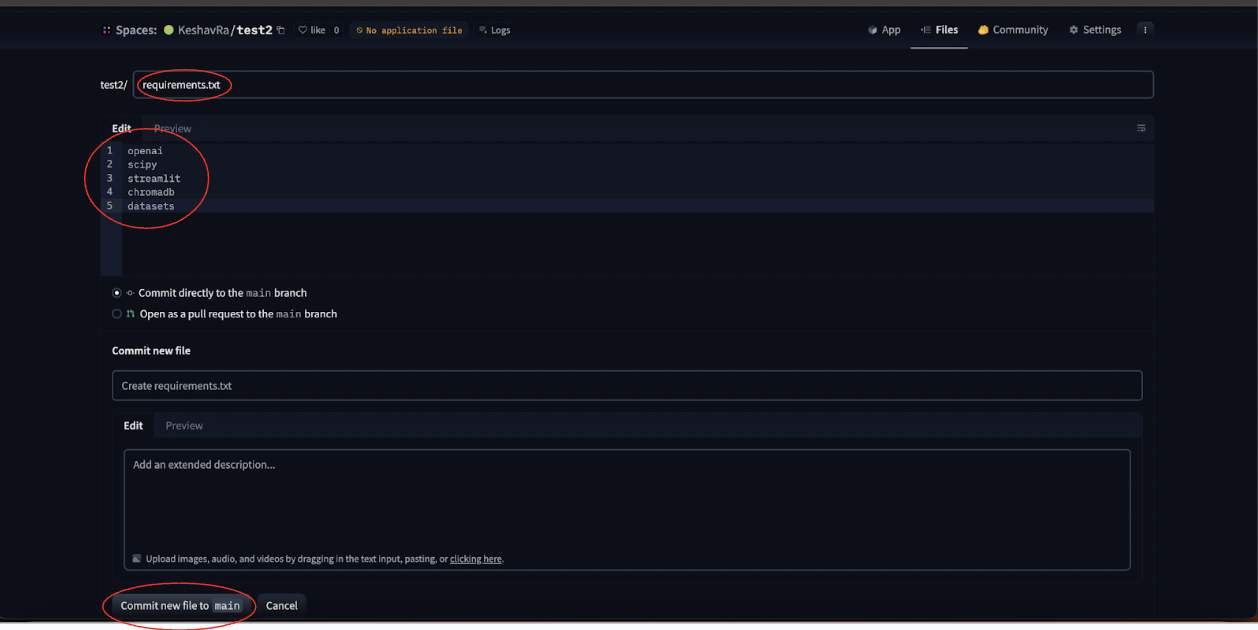Click 'Commit new file to main' button

coord(180,605)
